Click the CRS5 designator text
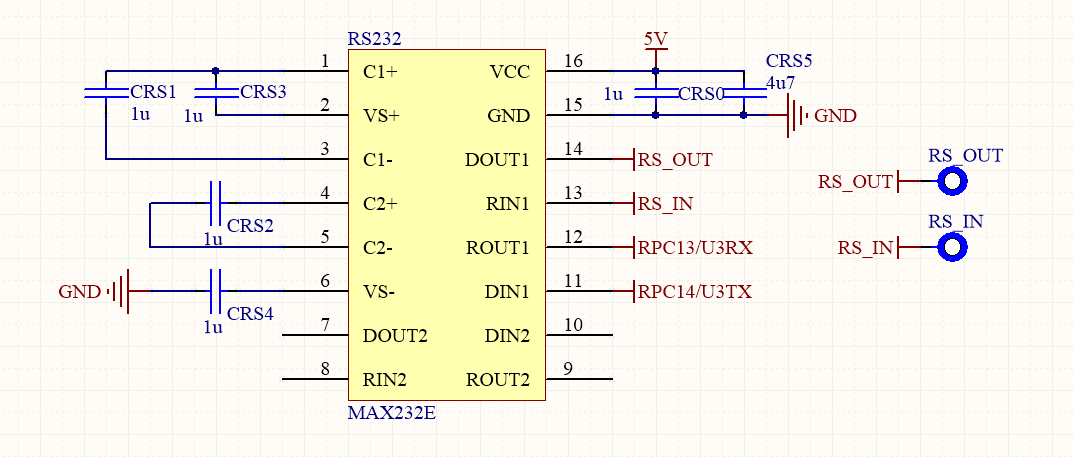 (x=788, y=61)
